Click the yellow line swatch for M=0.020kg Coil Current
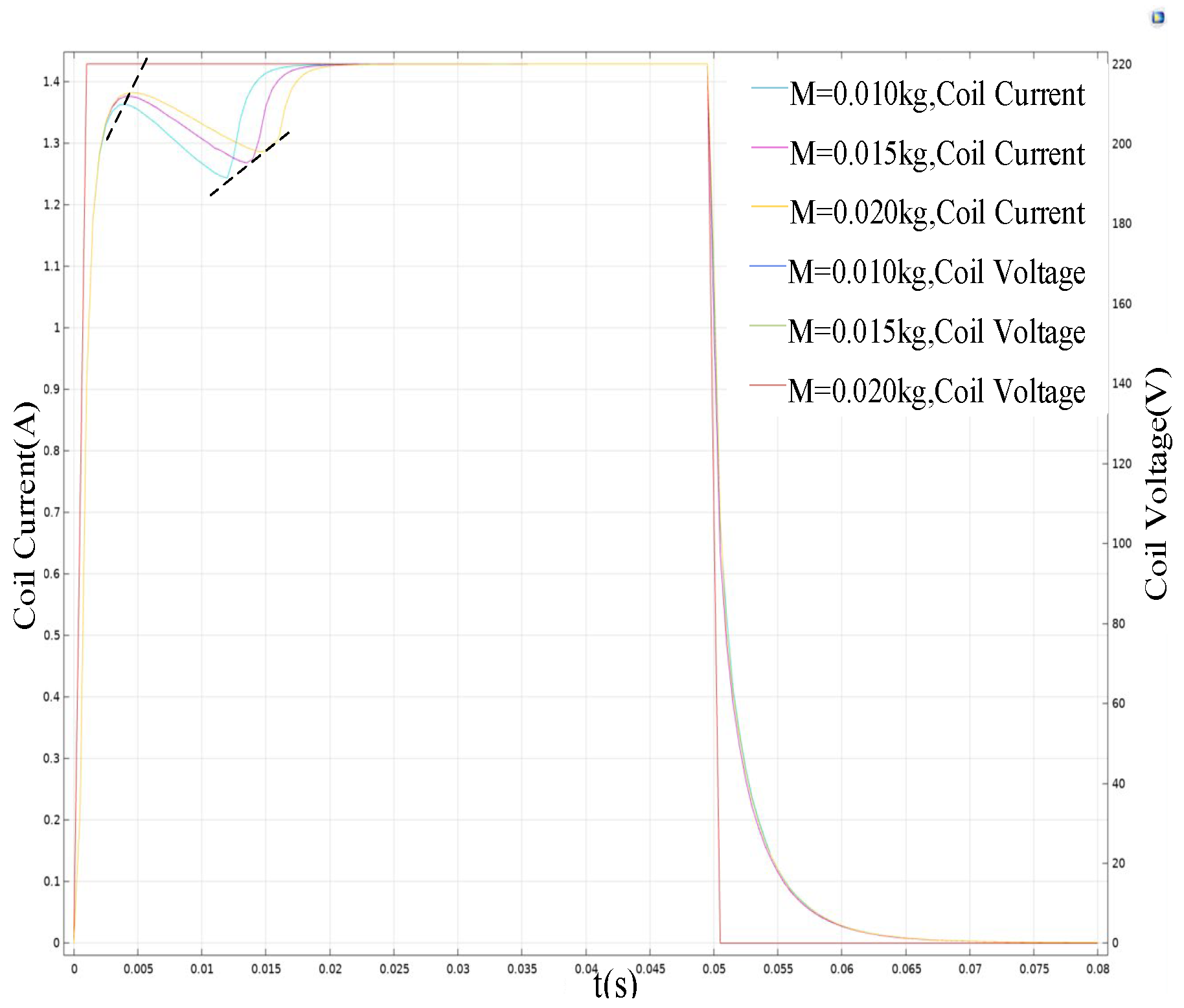 [769, 207]
